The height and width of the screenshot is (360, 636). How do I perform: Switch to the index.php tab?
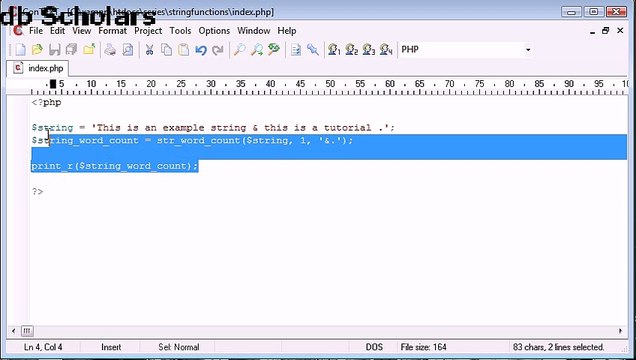pyautogui.click(x=37, y=68)
